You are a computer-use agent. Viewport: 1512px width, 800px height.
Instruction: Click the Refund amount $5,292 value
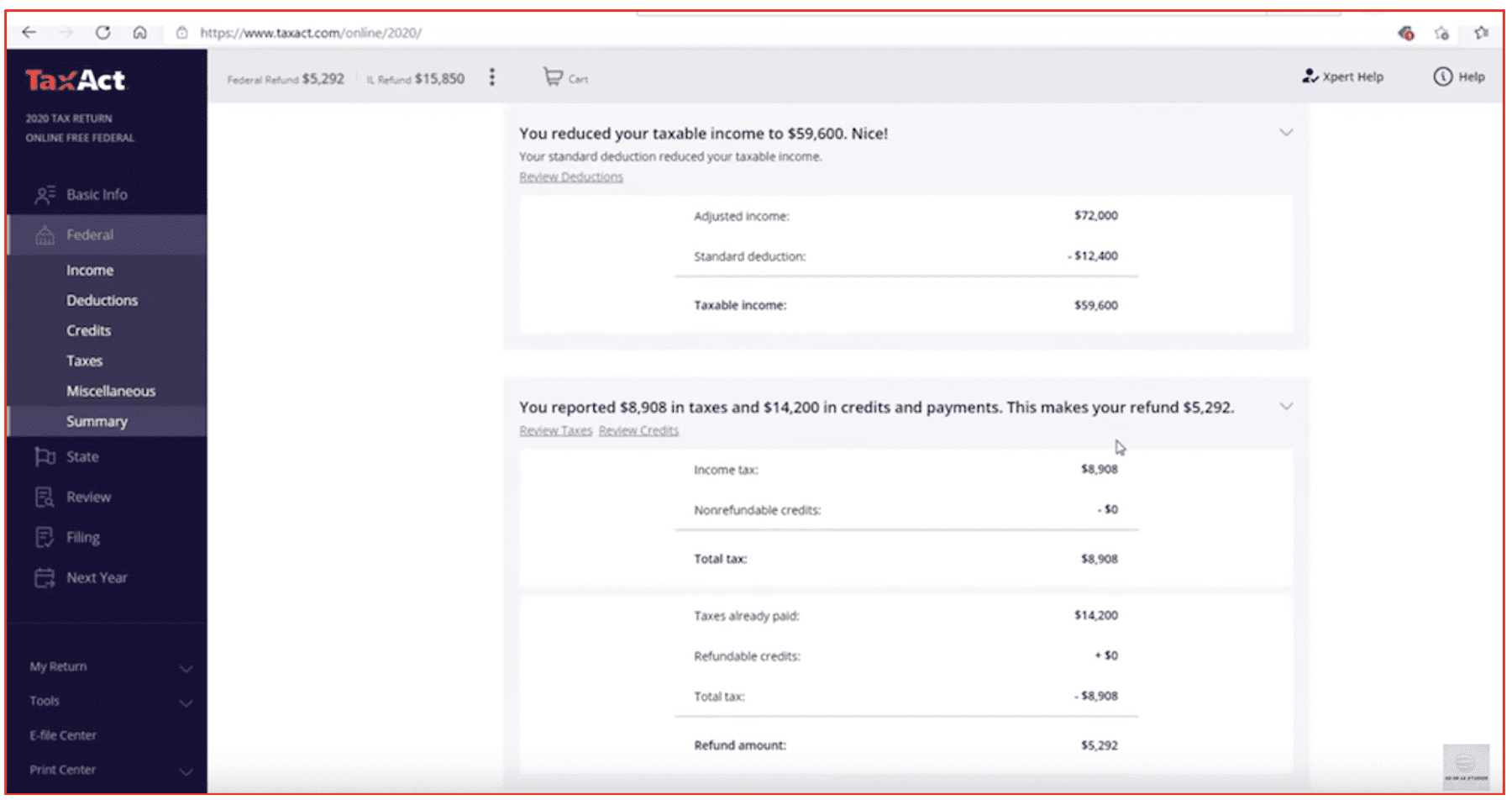tap(1100, 746)
